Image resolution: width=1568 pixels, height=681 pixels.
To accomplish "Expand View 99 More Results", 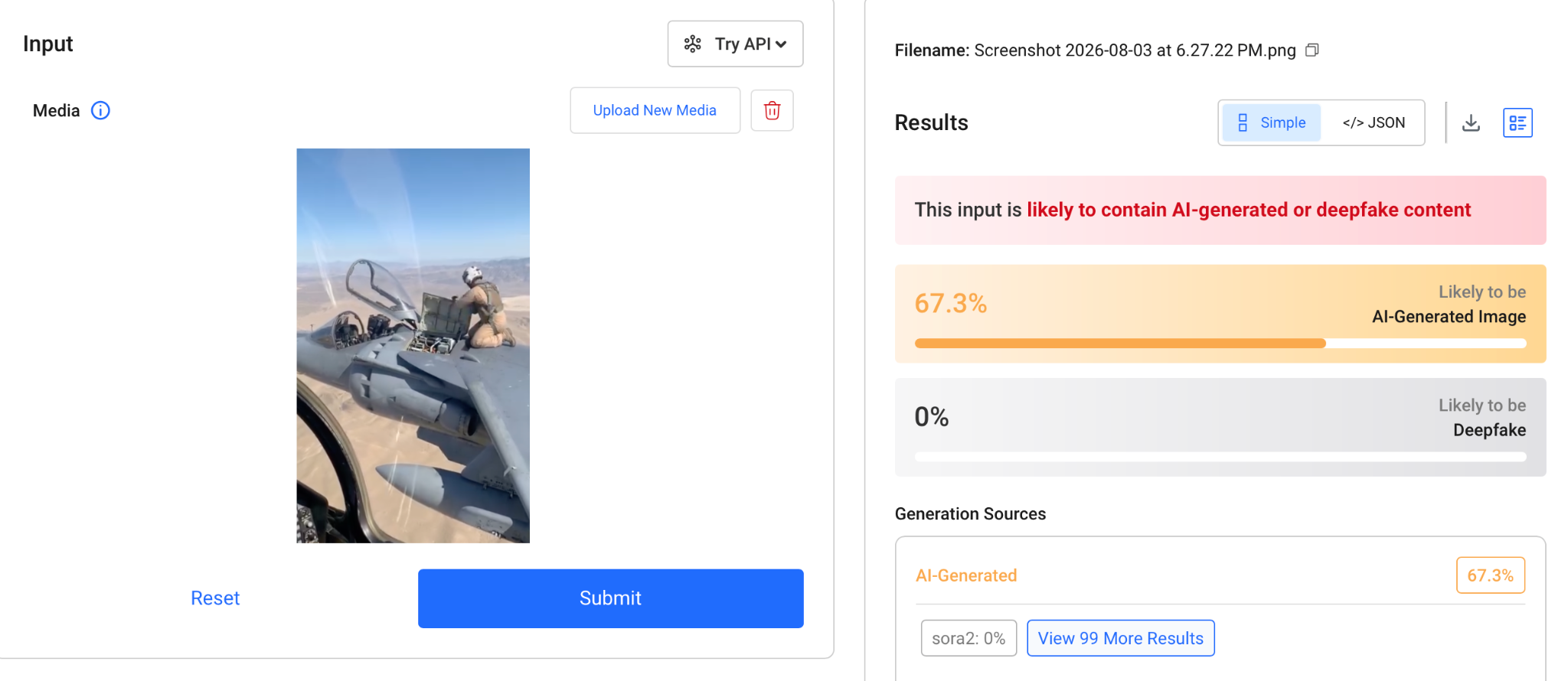I will 1121,638.
